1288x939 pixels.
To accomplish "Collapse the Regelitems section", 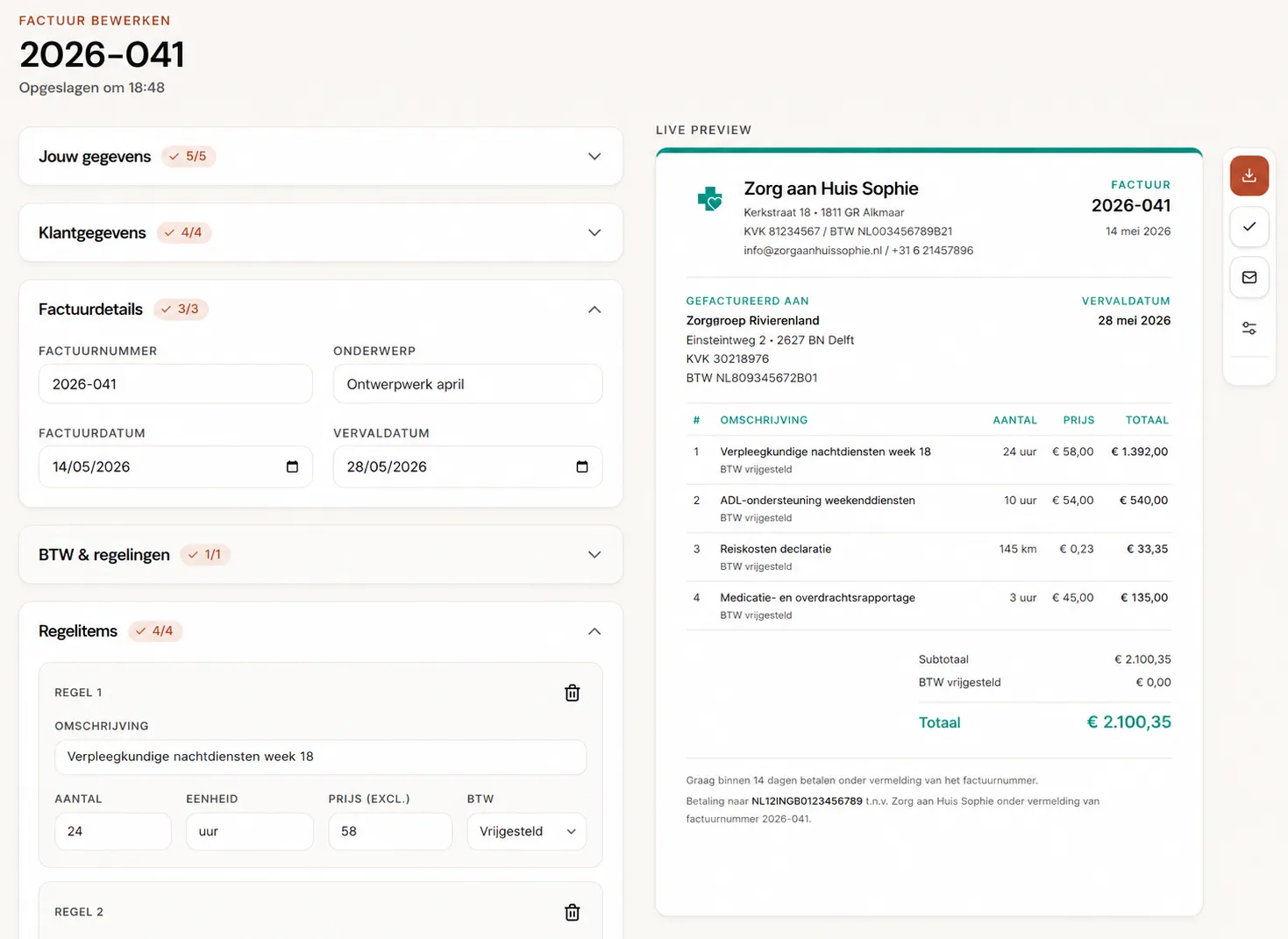I will (x=594, y=631).
